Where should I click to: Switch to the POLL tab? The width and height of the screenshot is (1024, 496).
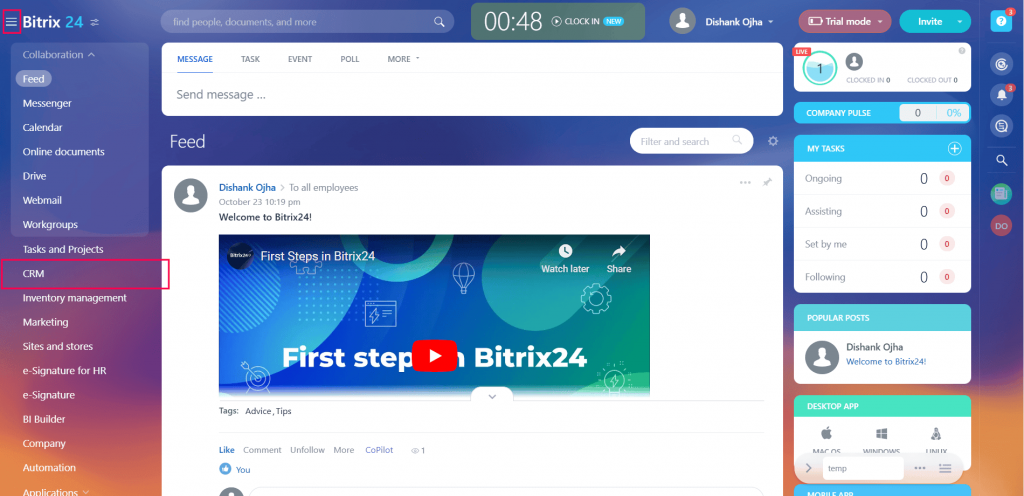pos(349,59)
